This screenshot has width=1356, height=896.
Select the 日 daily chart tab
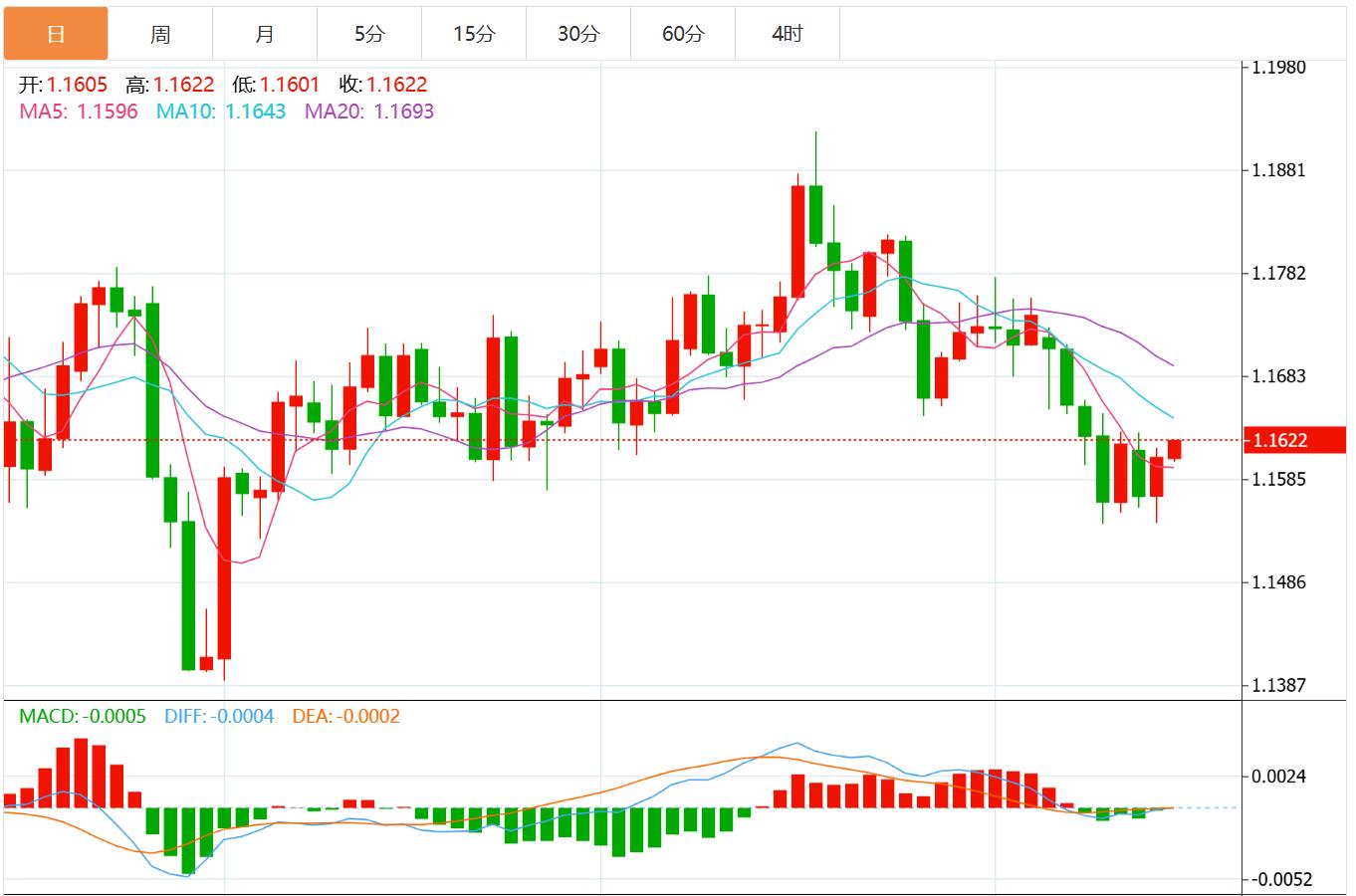point(56,34)
